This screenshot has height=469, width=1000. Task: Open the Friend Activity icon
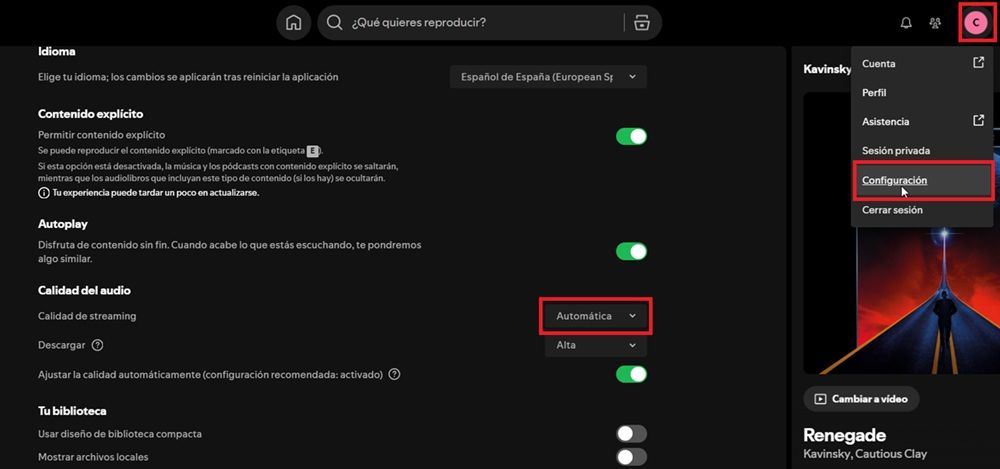pyautogui.click(x=935, y=22)
